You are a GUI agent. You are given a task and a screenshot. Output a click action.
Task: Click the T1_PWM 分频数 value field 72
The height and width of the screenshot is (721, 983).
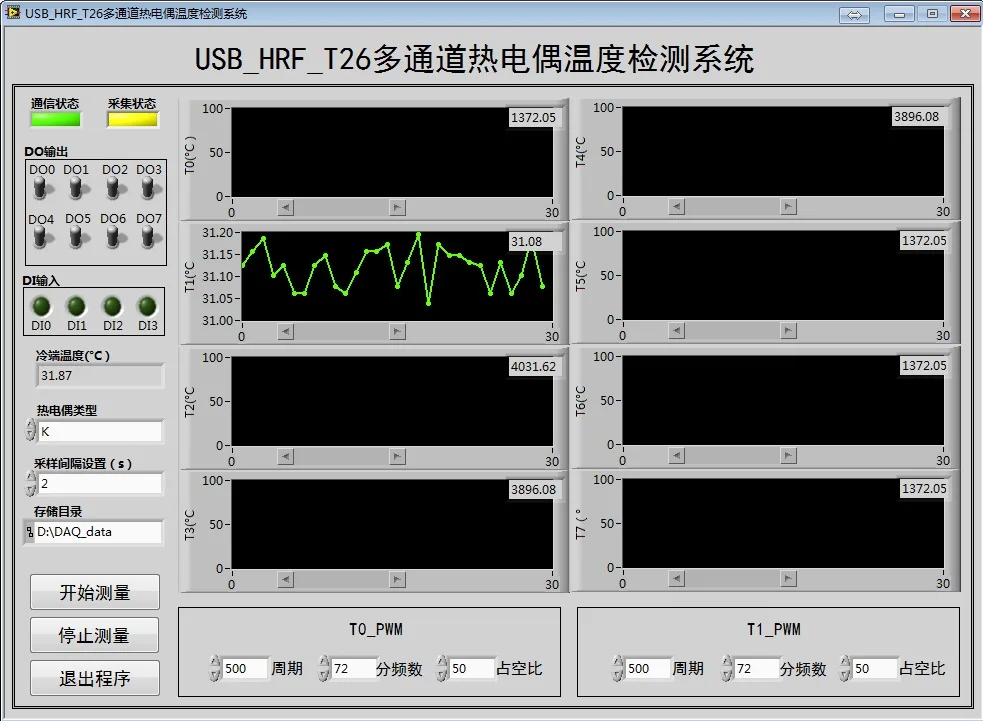point(757,668)
